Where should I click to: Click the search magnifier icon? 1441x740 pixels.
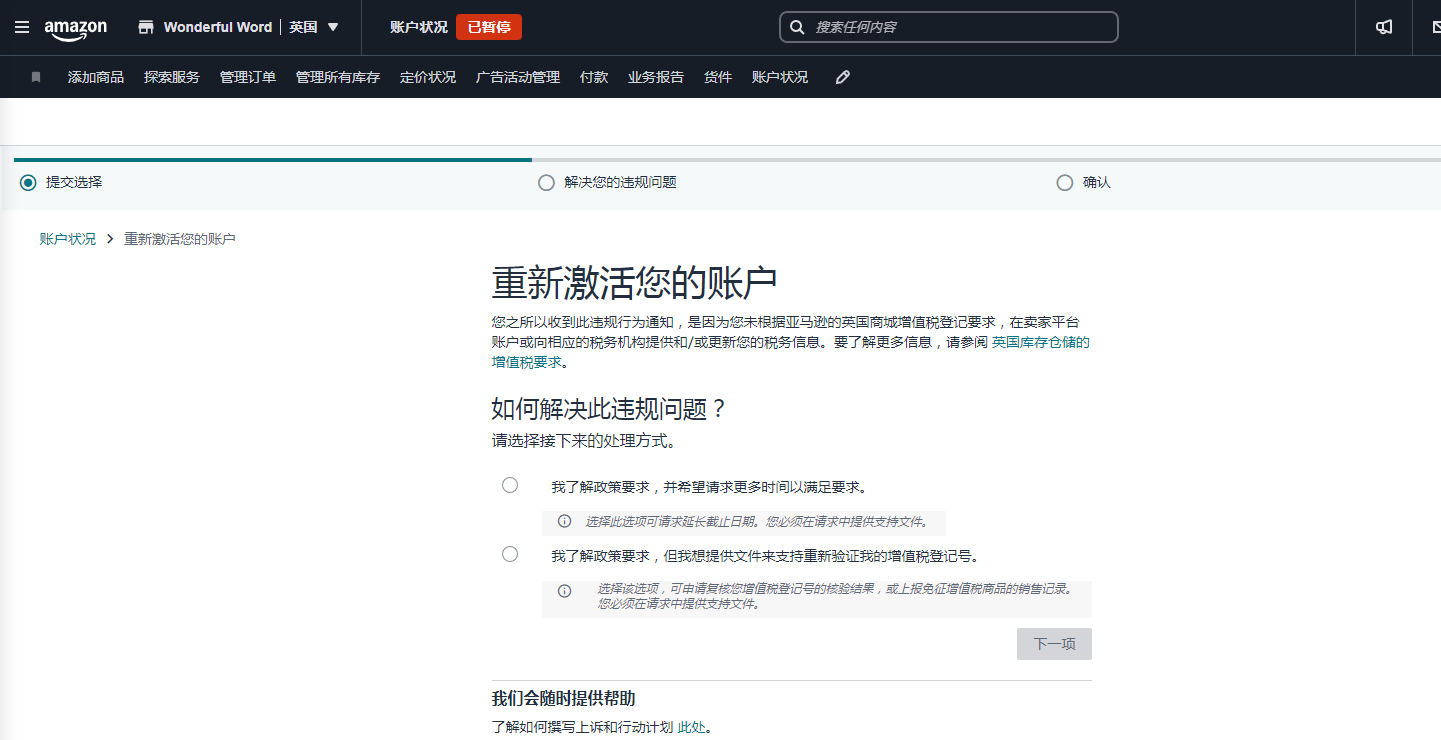pyautogui.click(x=797, y=27)
